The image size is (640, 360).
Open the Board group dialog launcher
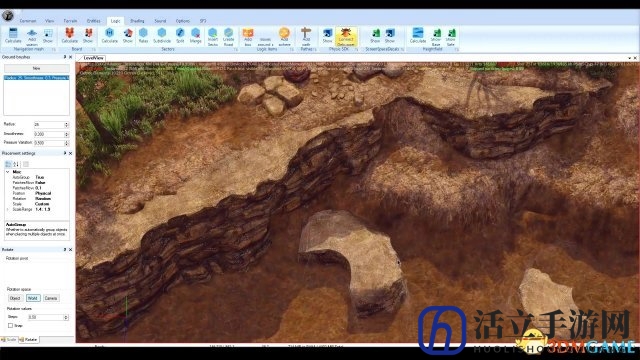[94, 49]
